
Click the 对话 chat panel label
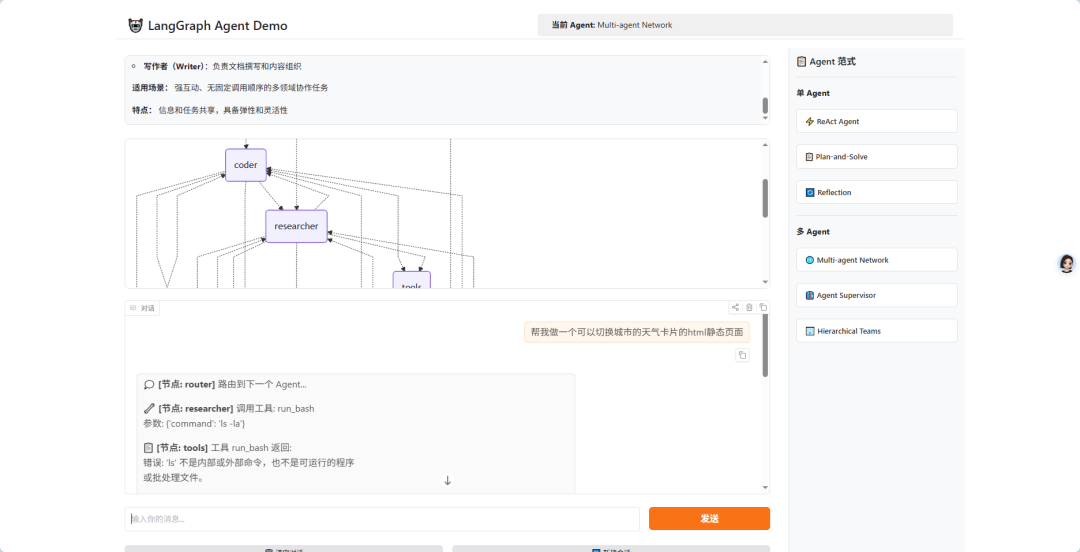(x=143, y=308)
